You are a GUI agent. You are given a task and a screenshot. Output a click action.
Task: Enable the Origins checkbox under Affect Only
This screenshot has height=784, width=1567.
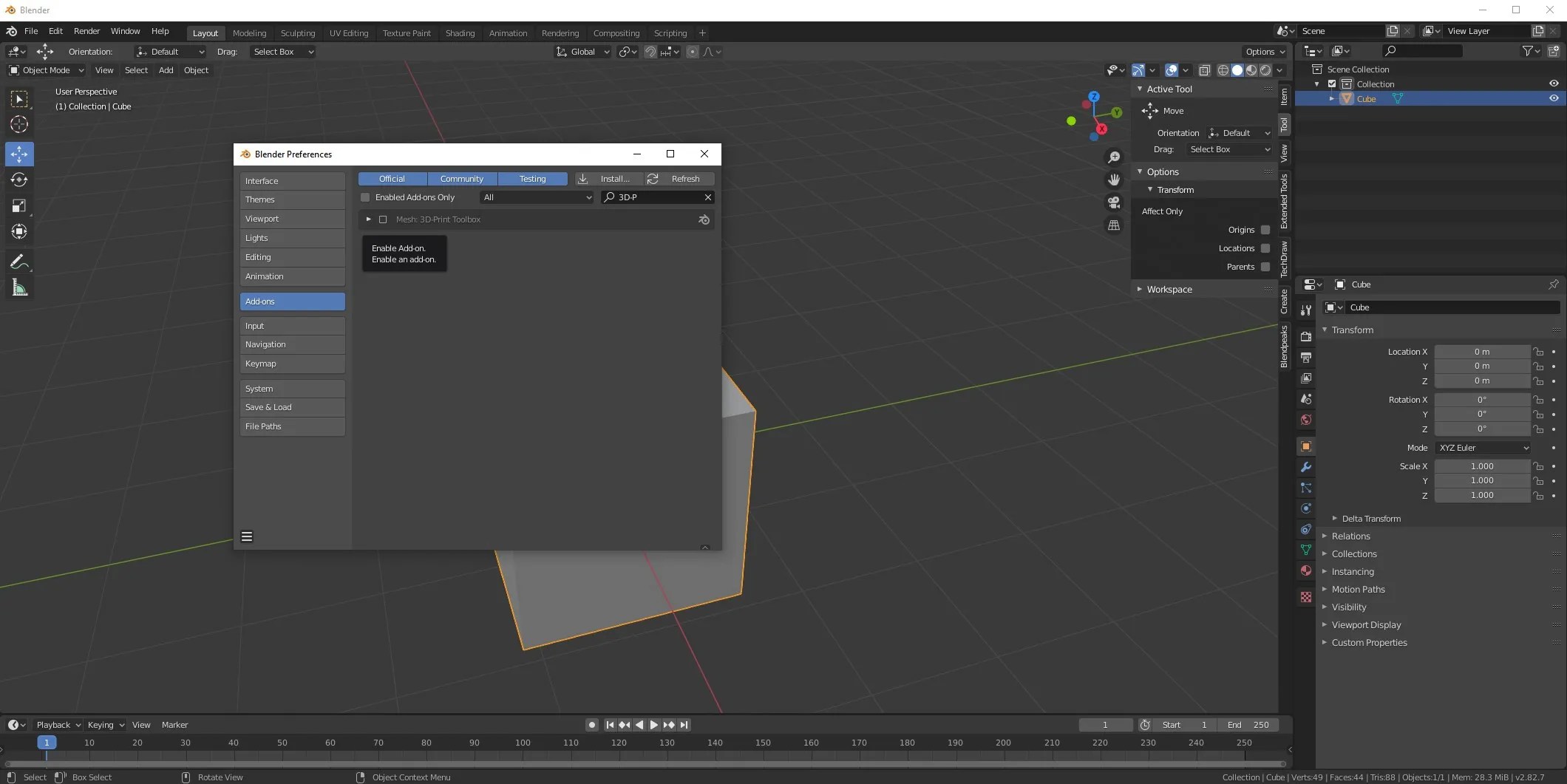(x=1265, y=230)
